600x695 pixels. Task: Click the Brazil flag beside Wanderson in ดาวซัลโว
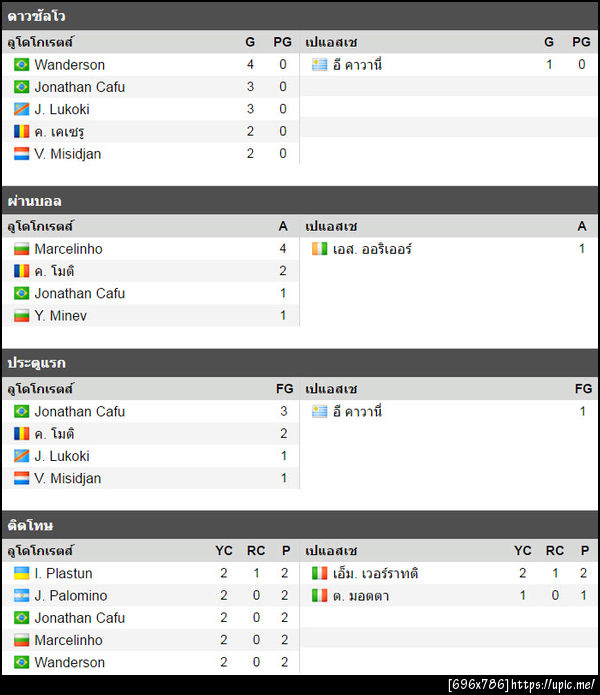(22, 65)
